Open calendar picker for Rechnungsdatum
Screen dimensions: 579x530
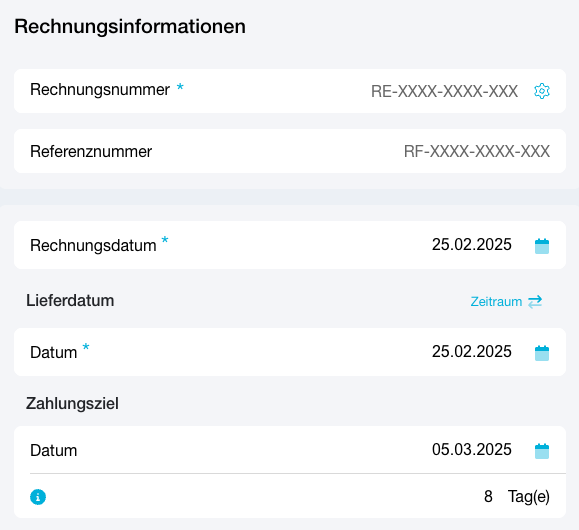[542, 246]
